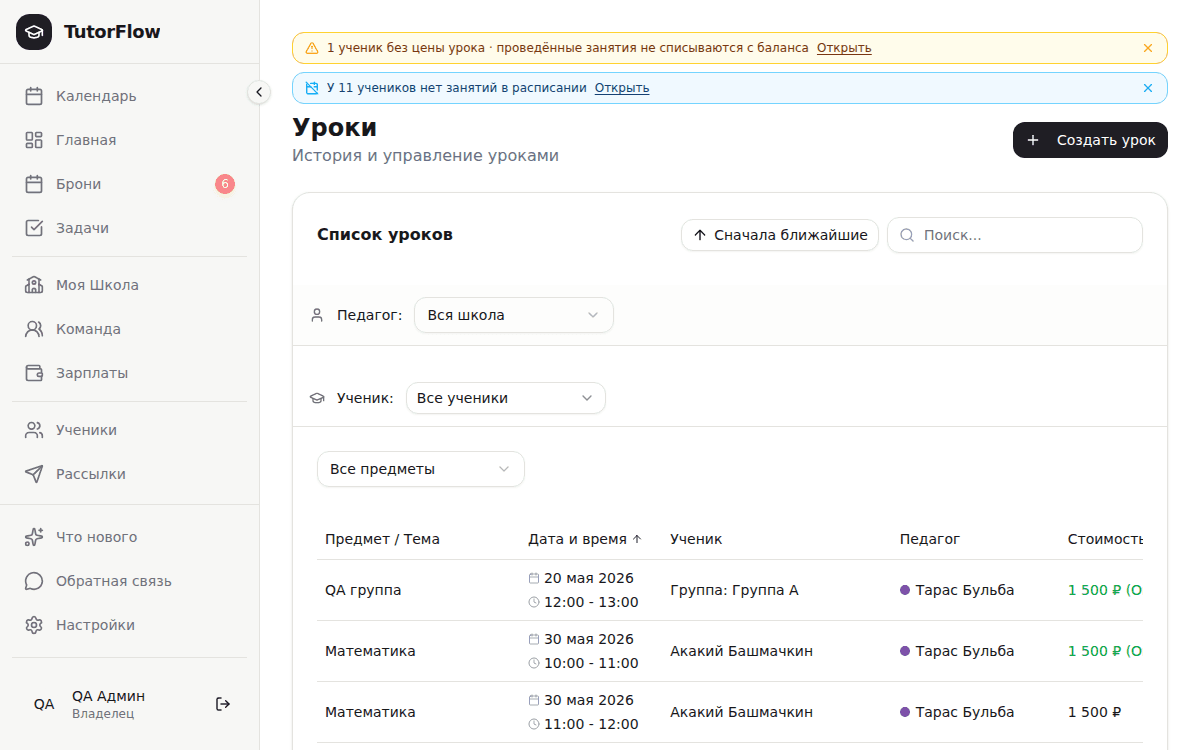The width and height of the screenshot is (1200, 750).
Task: Click the Предмет / Тема column header
Action: 382,539
